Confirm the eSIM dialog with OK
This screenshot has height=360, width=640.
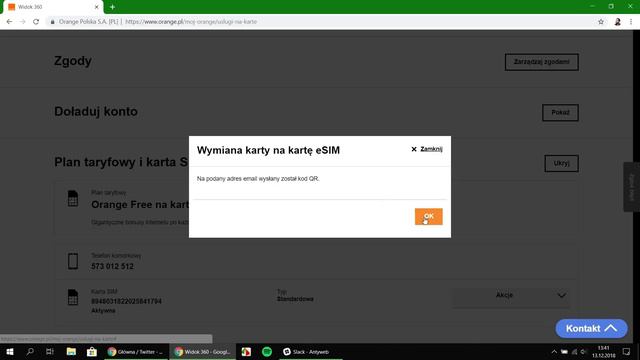pos(429,216)
